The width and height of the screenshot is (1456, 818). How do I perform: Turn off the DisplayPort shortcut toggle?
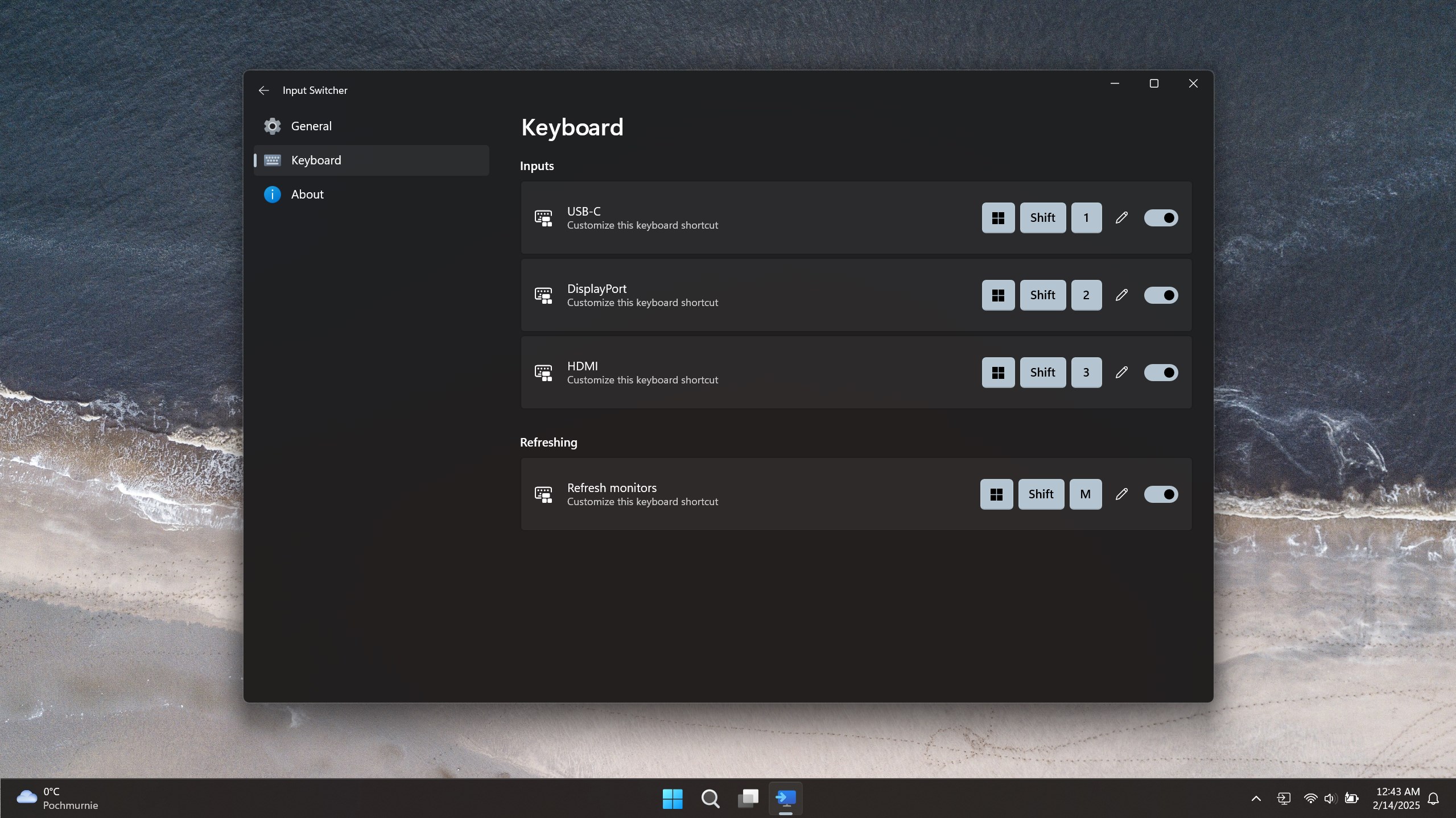coord(1161,295)
